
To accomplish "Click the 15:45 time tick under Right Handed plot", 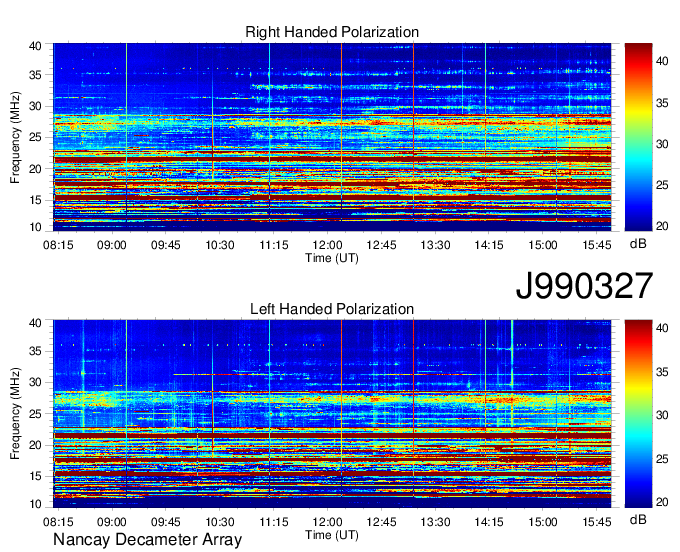I will coord(597,245).
